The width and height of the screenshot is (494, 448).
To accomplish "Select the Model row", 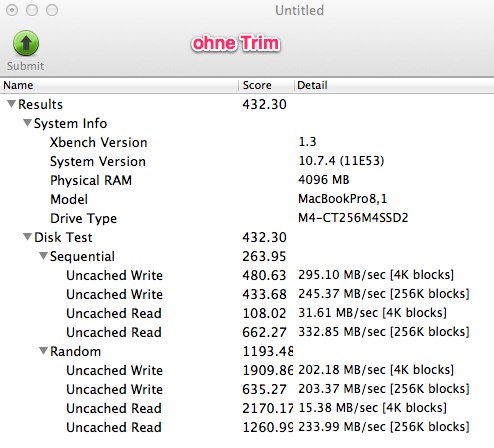I will 247,199.
